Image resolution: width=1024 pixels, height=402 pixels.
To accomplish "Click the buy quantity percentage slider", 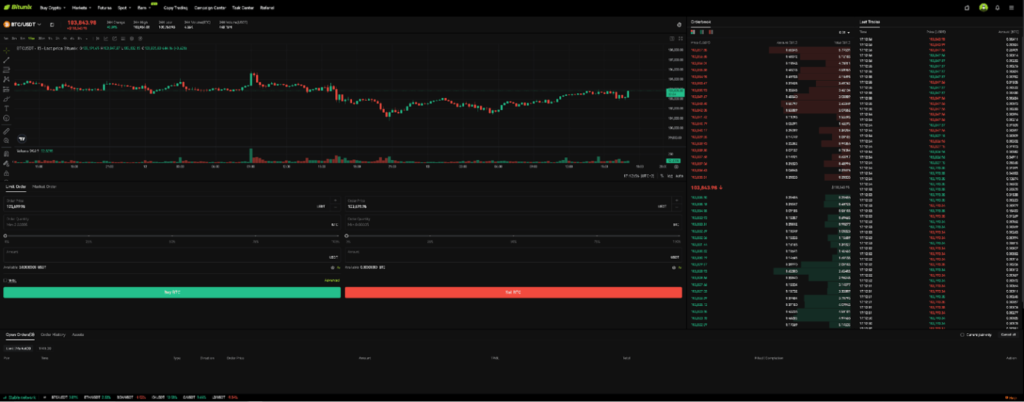I will tap(172, 236).
